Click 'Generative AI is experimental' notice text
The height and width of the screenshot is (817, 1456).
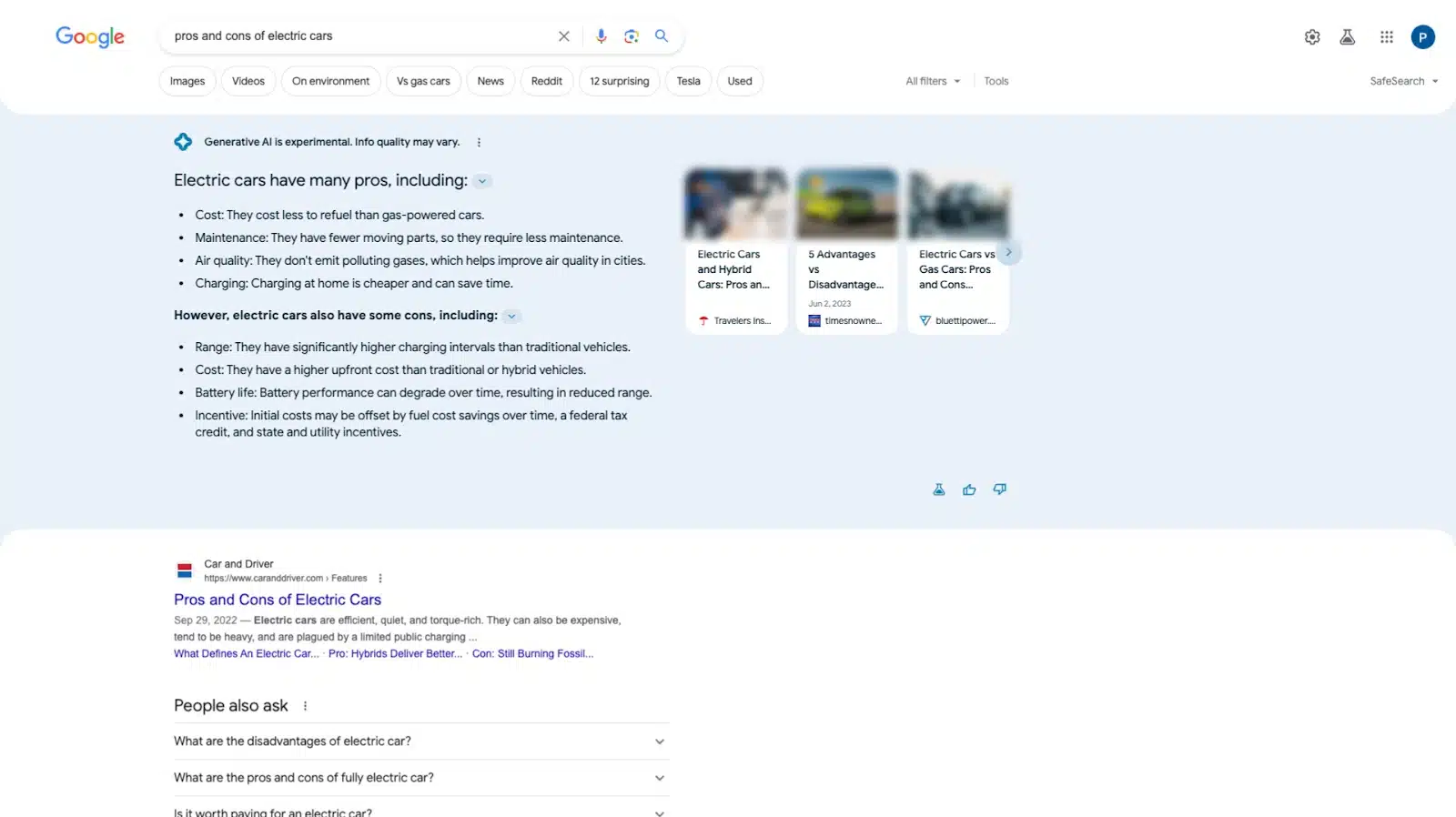(x=331, y=142)
